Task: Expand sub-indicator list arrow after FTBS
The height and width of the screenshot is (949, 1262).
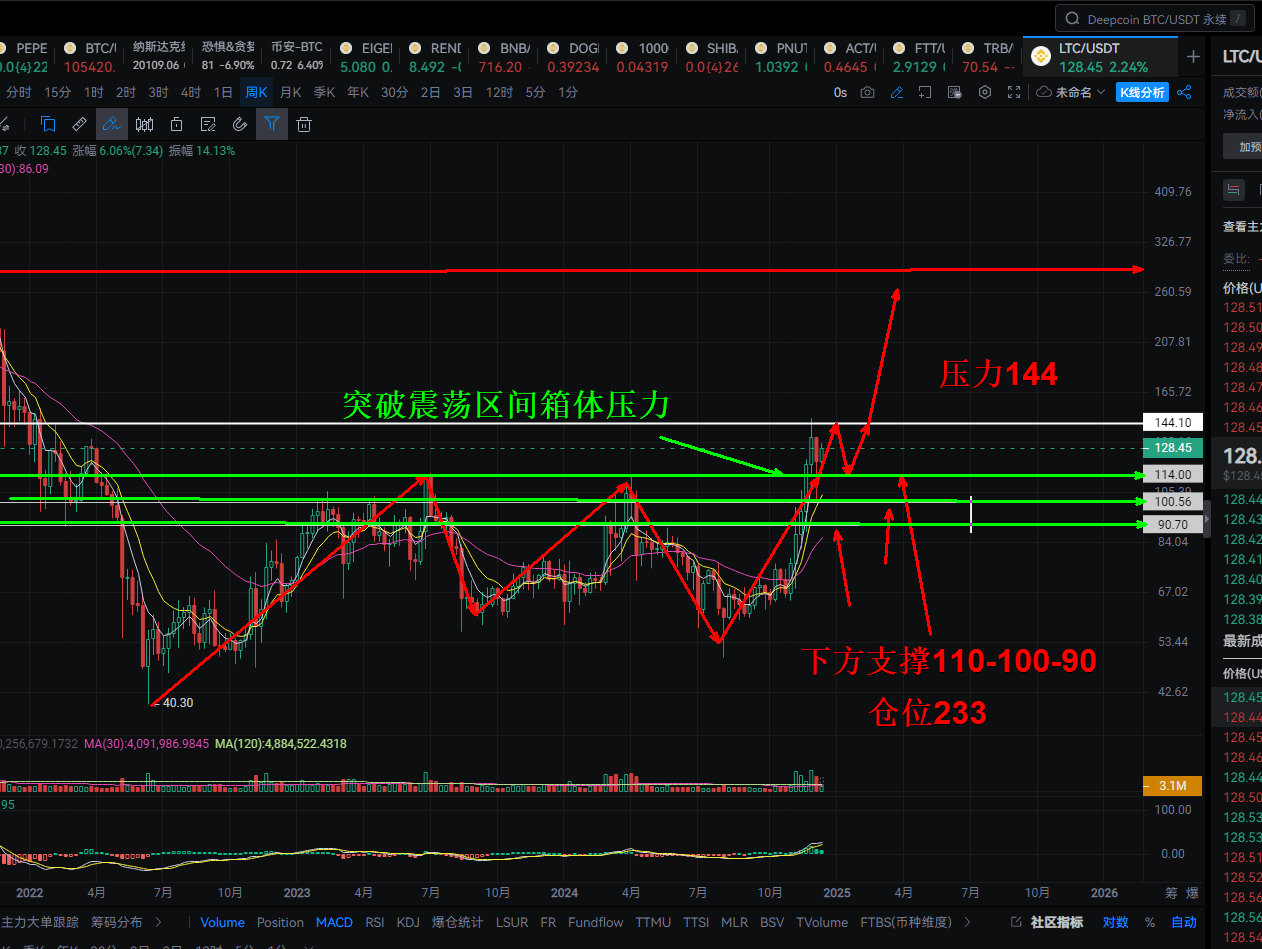Action: coord(967,922)
